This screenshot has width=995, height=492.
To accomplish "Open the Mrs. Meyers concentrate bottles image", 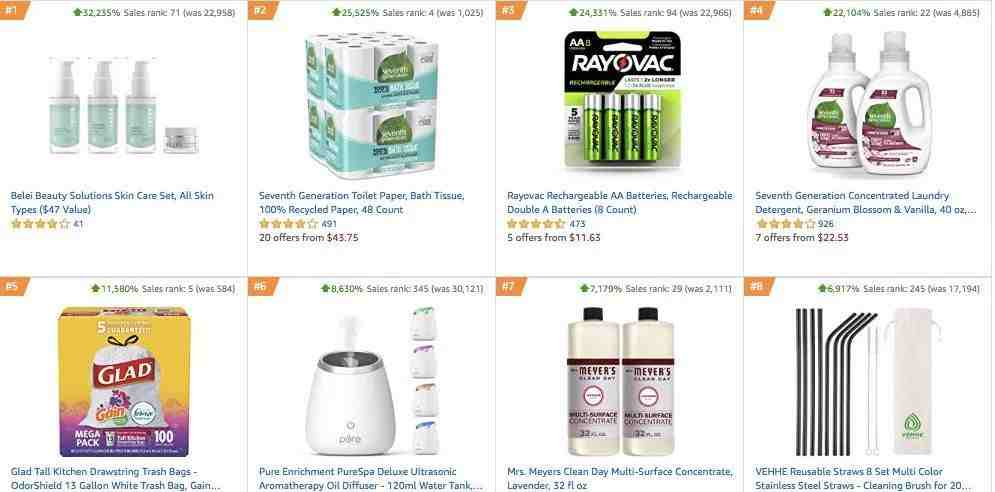I will pos(620,382).
